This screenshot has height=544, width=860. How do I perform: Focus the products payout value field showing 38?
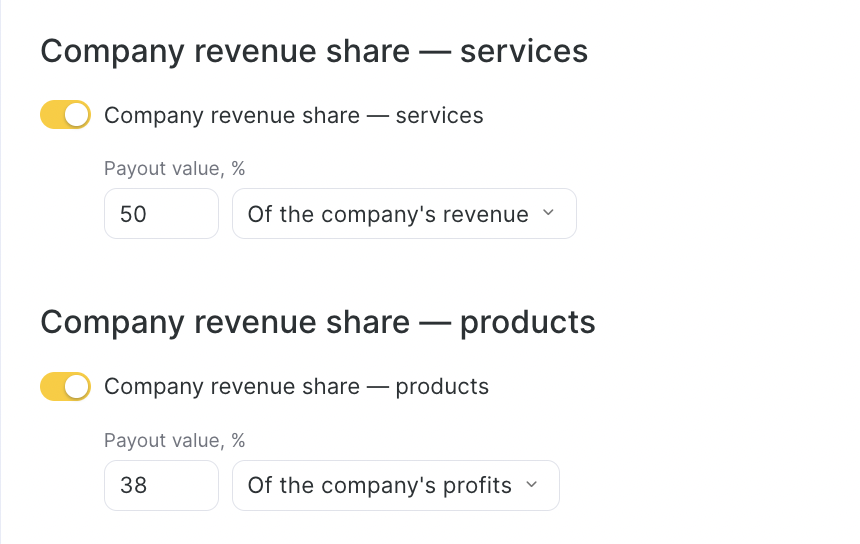click(161, 486)
